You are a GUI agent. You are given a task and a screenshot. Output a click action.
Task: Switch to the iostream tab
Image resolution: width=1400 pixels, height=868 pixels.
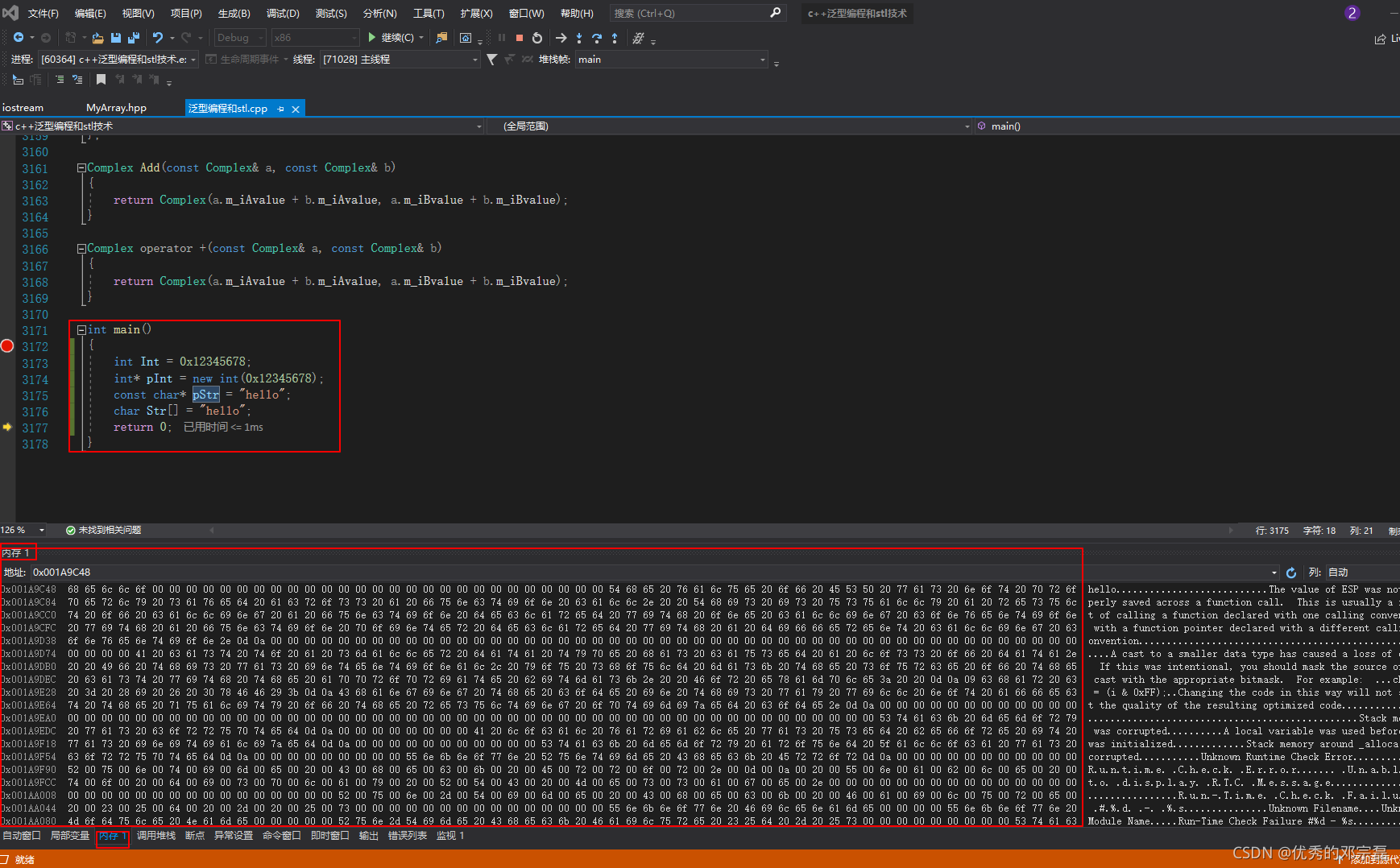click(x=23, y=108)
